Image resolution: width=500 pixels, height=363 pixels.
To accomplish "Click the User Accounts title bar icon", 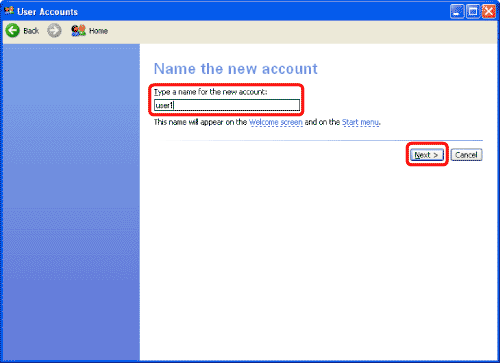I will [9, 11].
